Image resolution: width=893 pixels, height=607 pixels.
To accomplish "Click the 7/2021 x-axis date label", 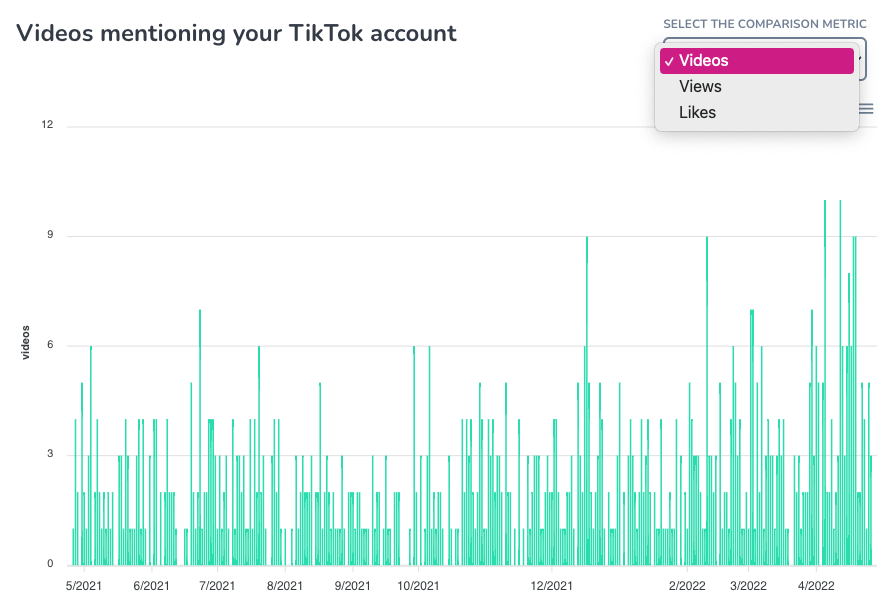I will pos(217,586).
